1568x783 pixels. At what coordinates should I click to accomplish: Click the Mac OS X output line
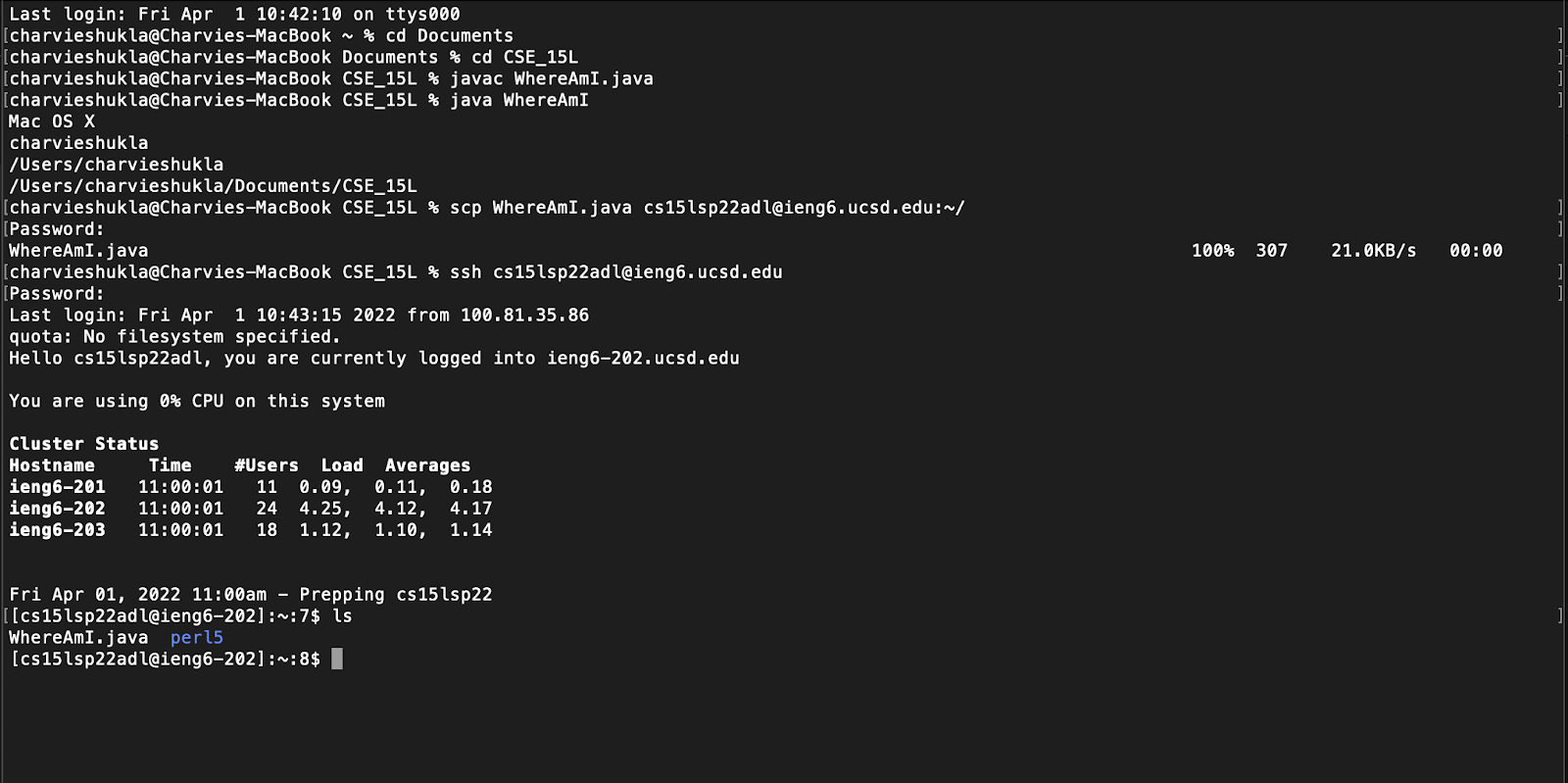[x=52, y=122]
